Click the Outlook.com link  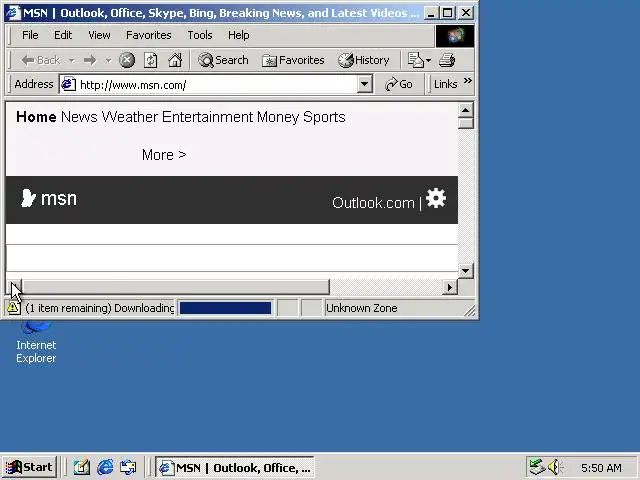click(373, 203)
